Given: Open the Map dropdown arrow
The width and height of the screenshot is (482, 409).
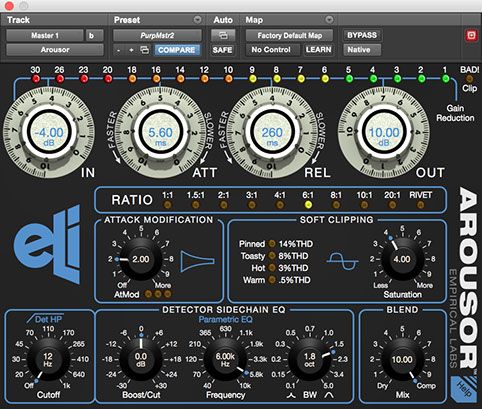Looking at the screenshot, I should 329,20.
